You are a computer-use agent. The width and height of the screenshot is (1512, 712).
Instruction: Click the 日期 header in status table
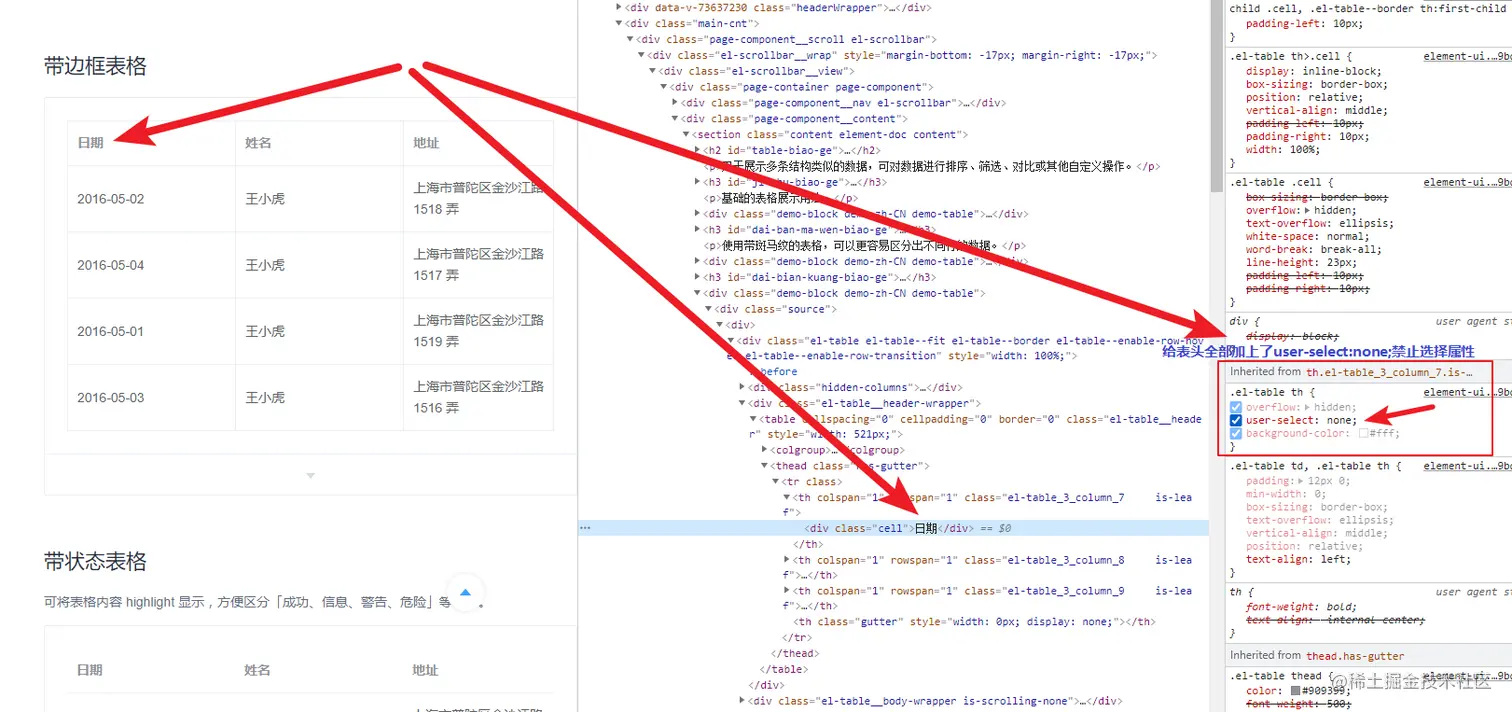point(90,670)
